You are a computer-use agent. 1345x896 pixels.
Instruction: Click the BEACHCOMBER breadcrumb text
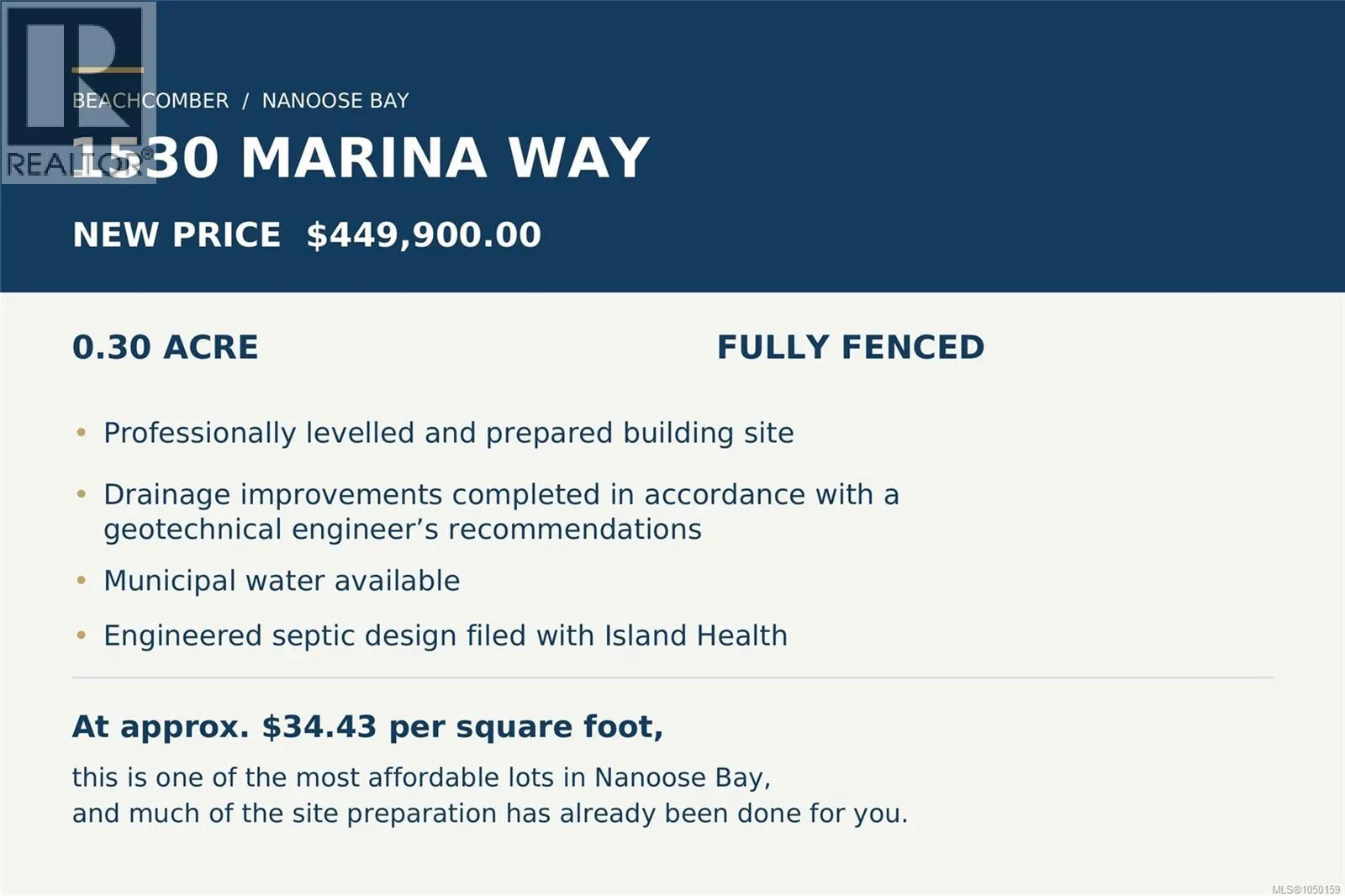150,101
